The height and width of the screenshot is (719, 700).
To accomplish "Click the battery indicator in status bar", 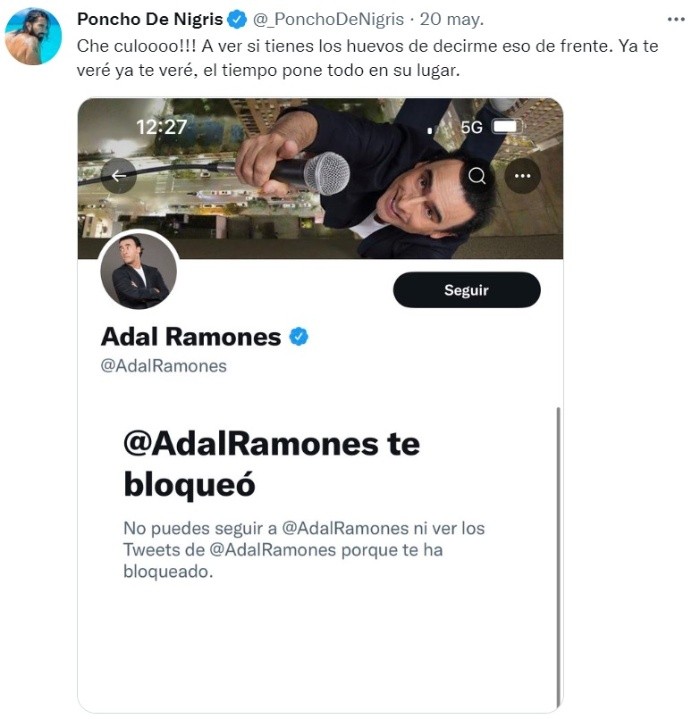I will pos(508,127).
